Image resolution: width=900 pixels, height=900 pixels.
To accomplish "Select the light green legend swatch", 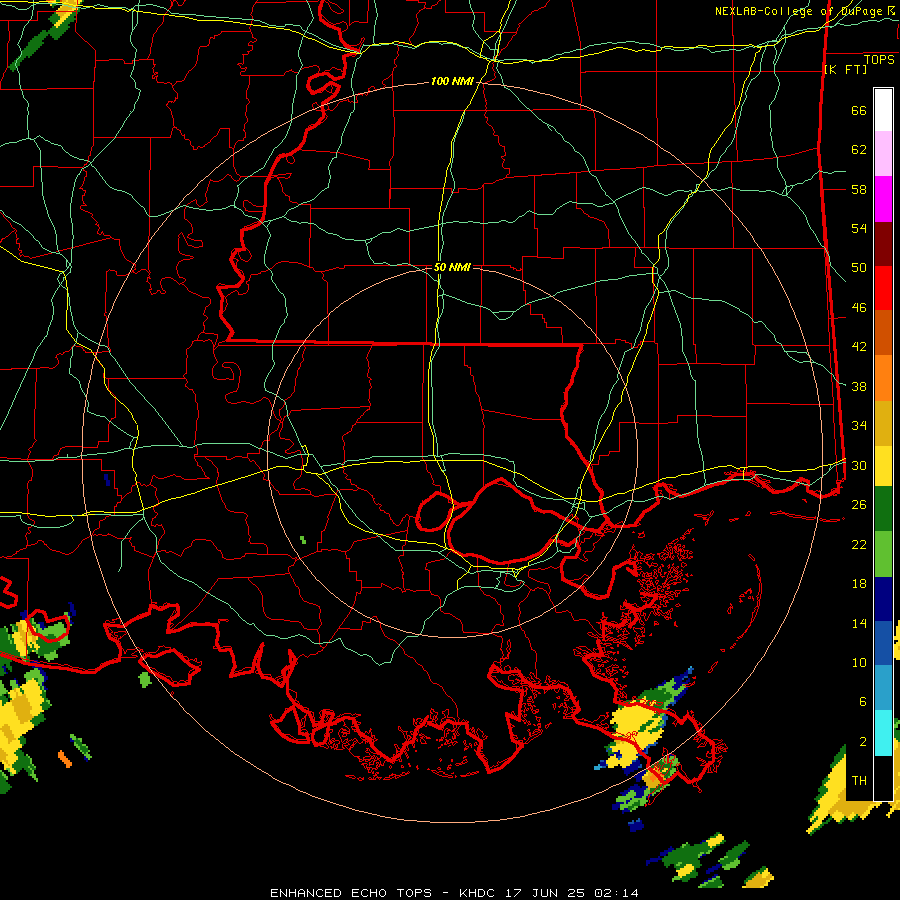I will [883, 553].
